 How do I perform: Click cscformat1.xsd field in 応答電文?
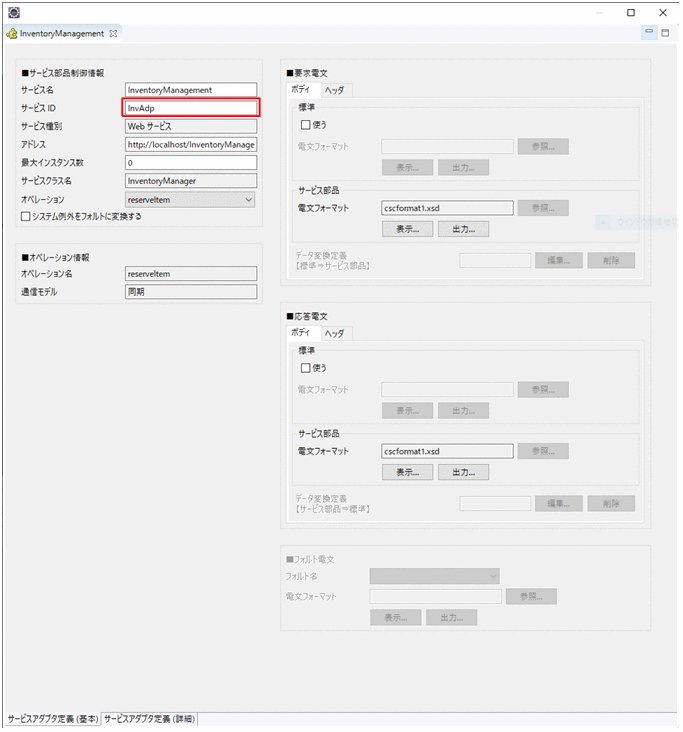pyautogui.click(x=447, y=451)
